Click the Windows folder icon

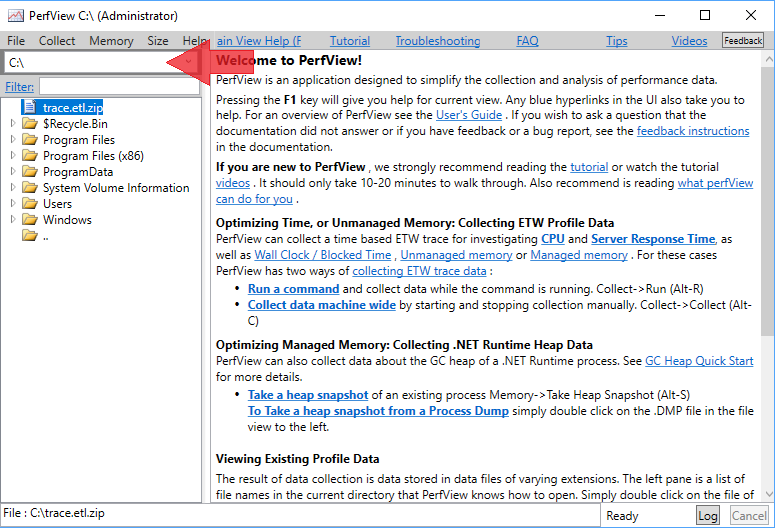point(30,220)
